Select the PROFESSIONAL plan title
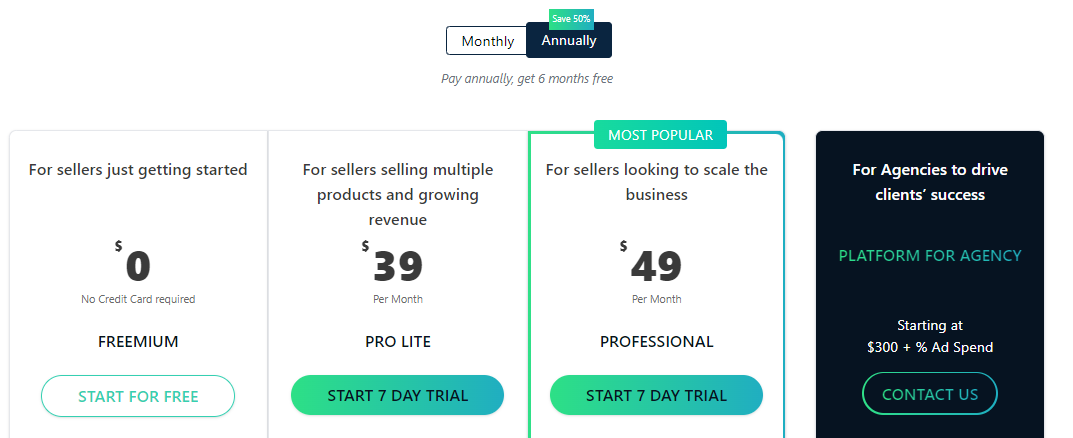This screenshot has height=438, width=1073. [656, 342]
